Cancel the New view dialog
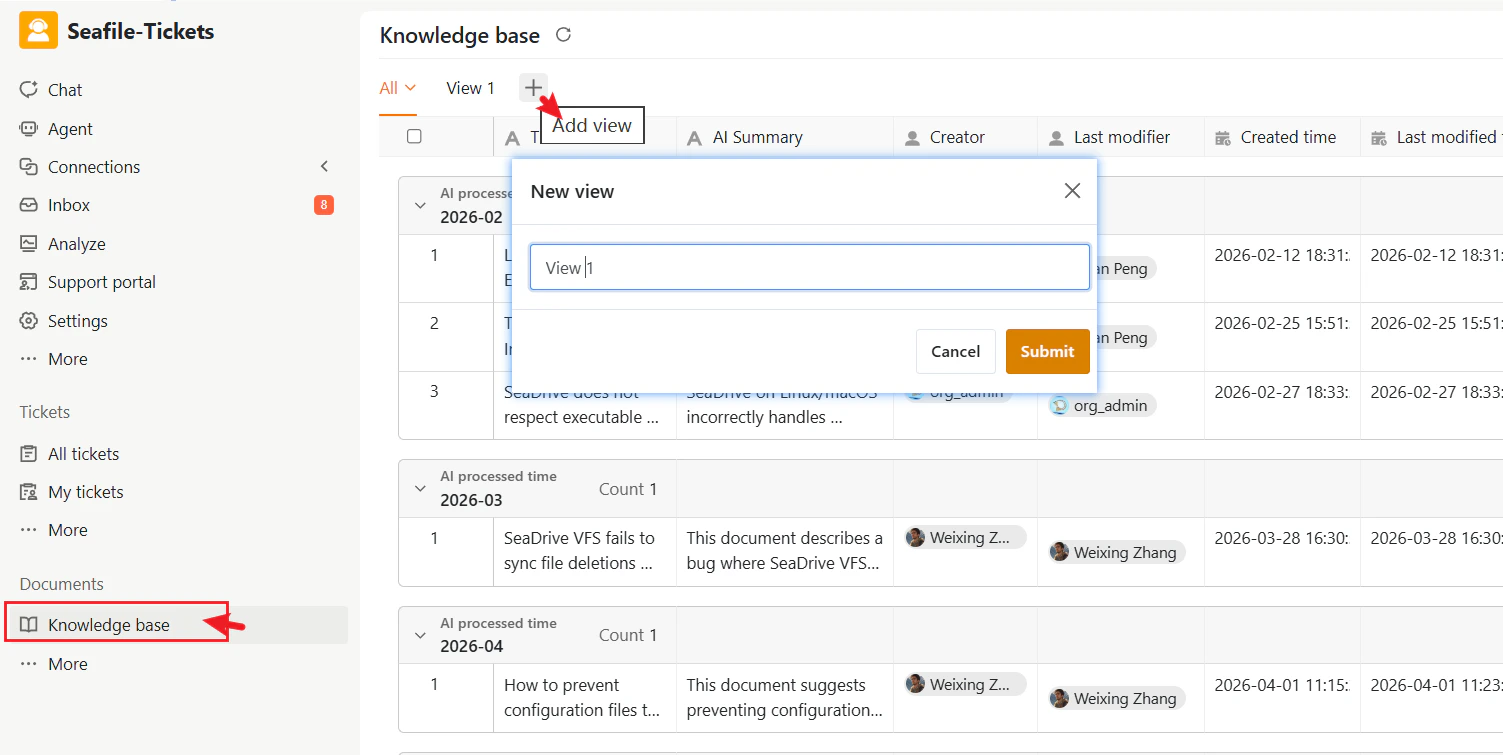Screen dimensions: 1503x755 point(955,351)
